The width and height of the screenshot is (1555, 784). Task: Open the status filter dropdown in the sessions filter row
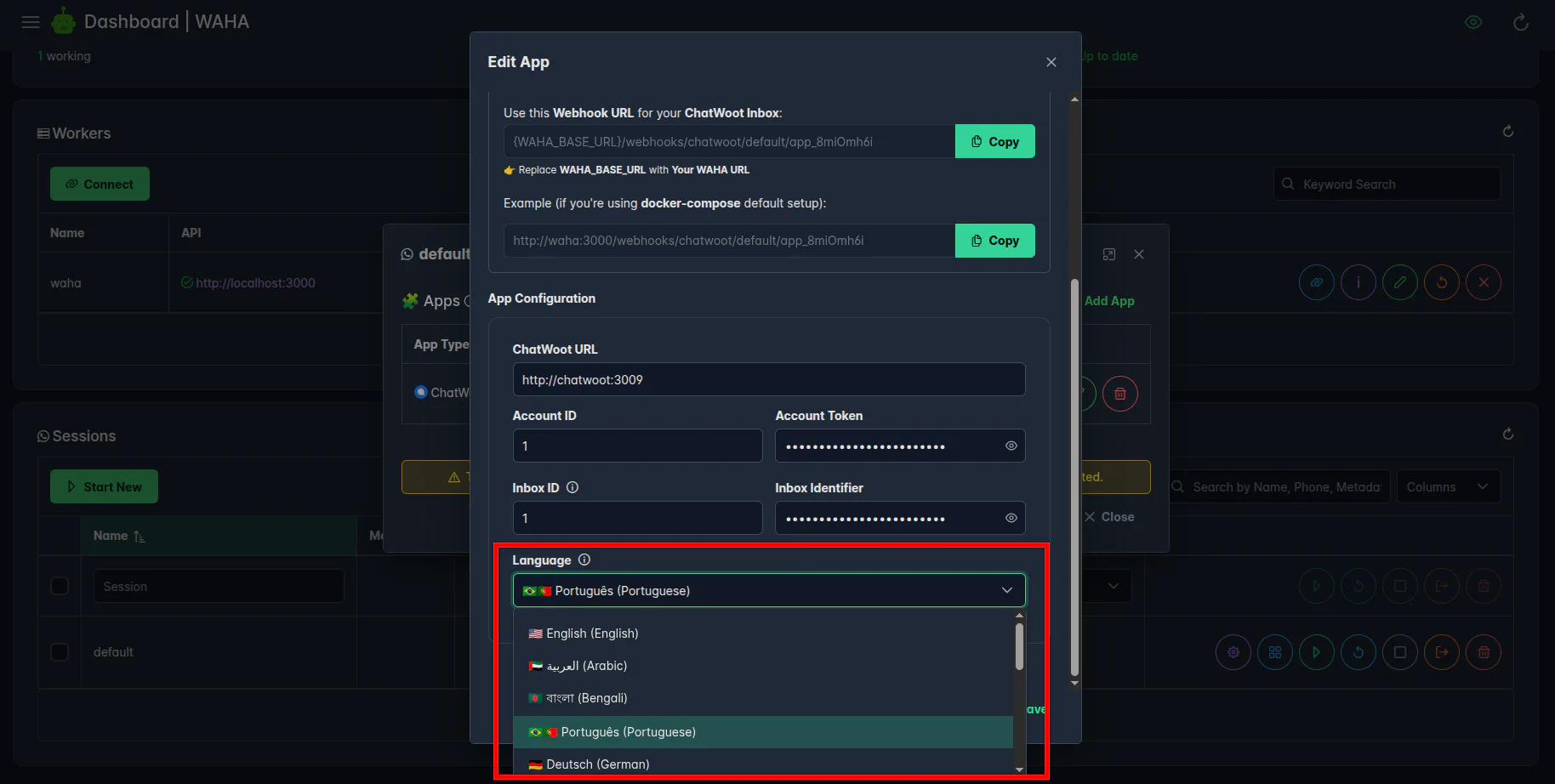coord(1113,586)
